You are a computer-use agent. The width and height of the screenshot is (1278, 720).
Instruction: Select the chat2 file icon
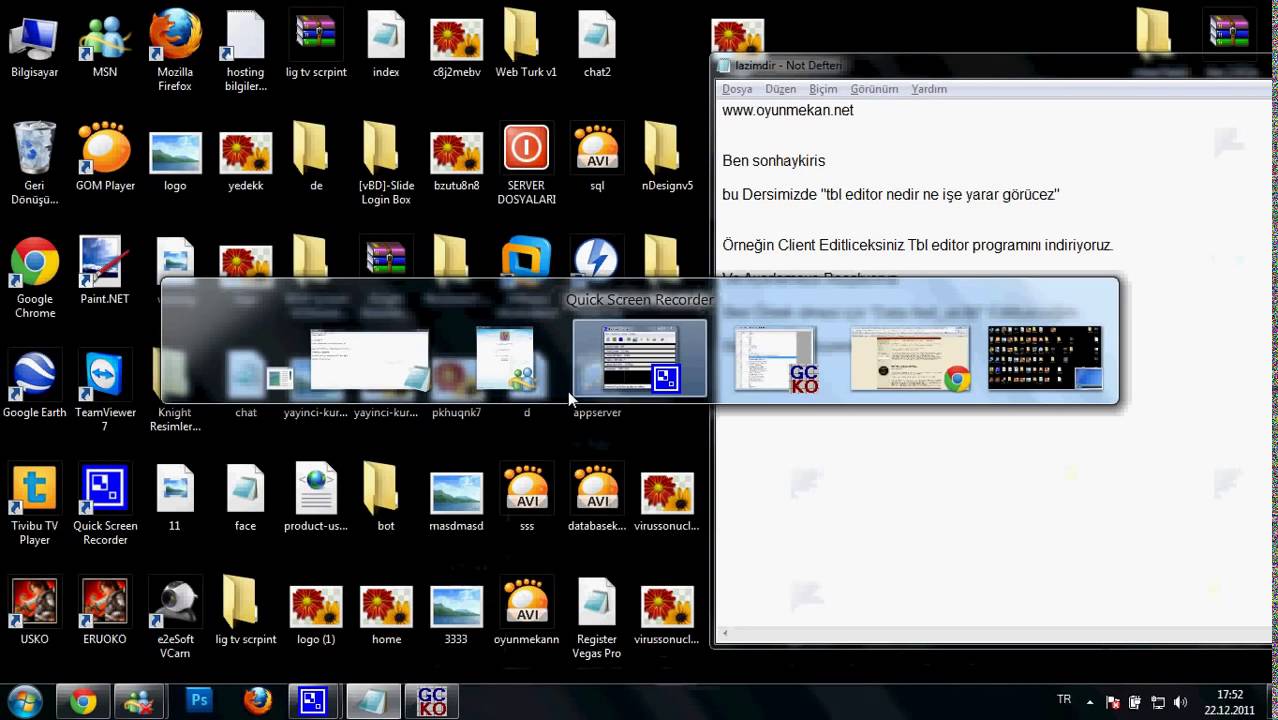[x=597, y=45]
